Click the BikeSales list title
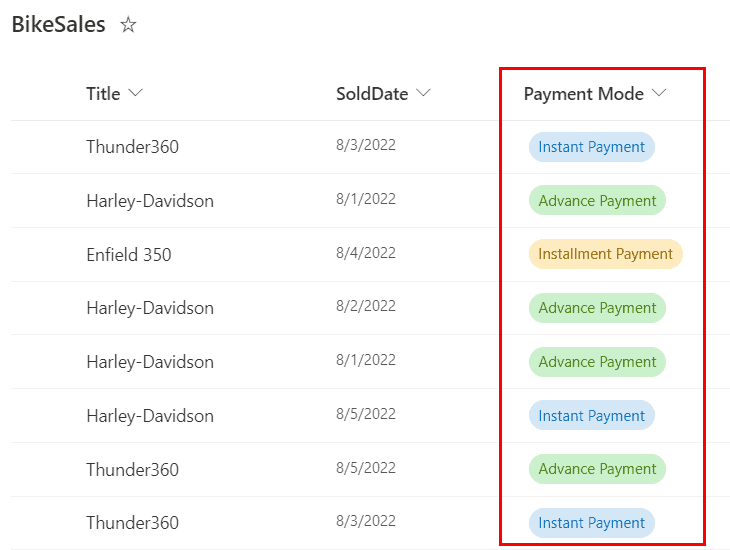730x550 pixels. coord(59,25)
